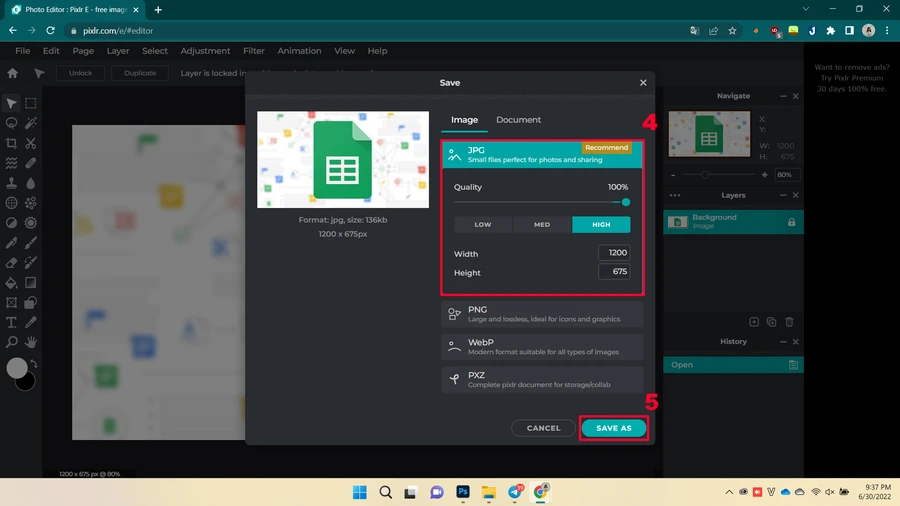900x506 pixels.
Task: Open the Layers panel three-dot menu
Action: [x=675, y=196]
